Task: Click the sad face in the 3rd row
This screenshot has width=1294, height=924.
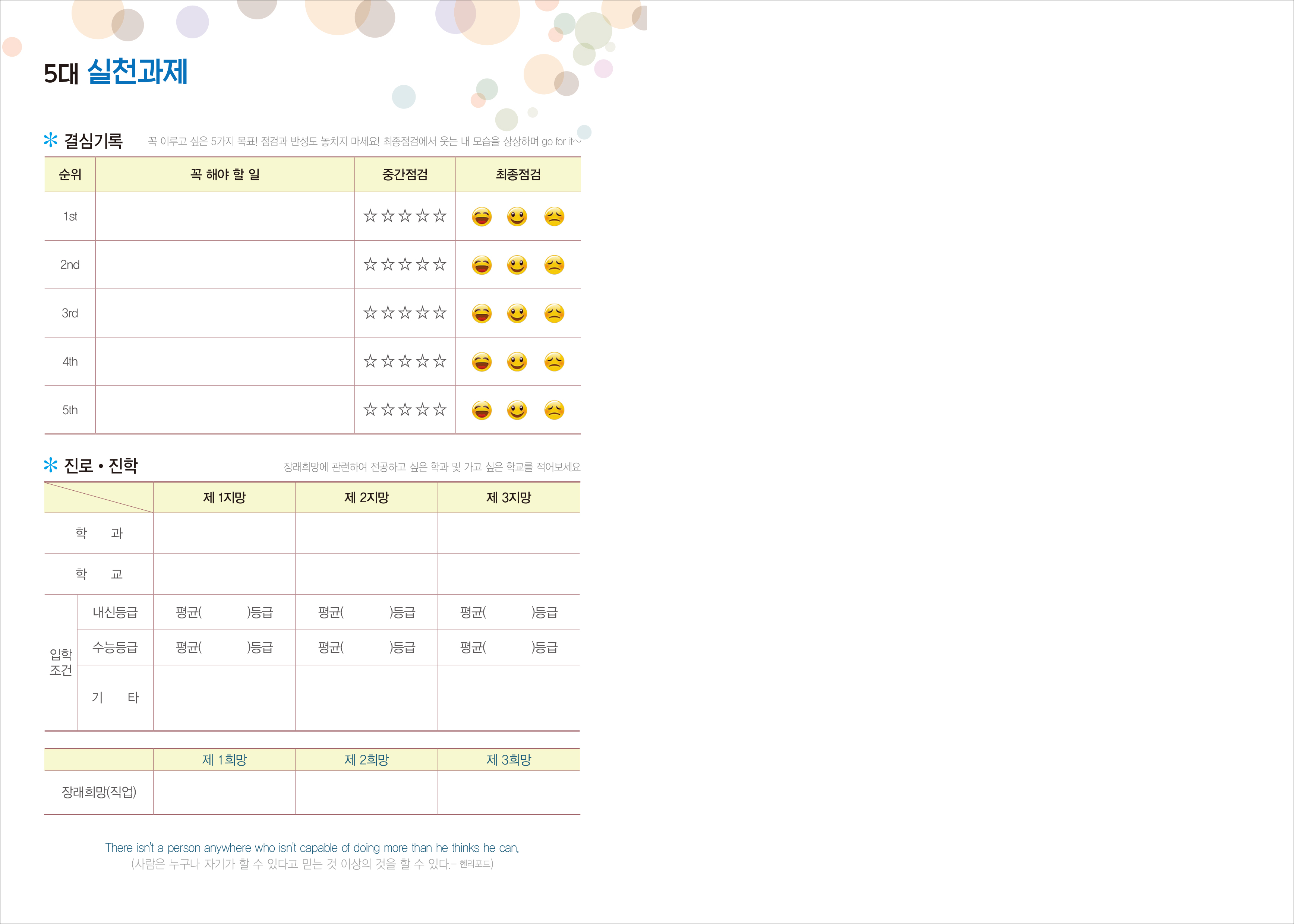Action: (554, 313)
